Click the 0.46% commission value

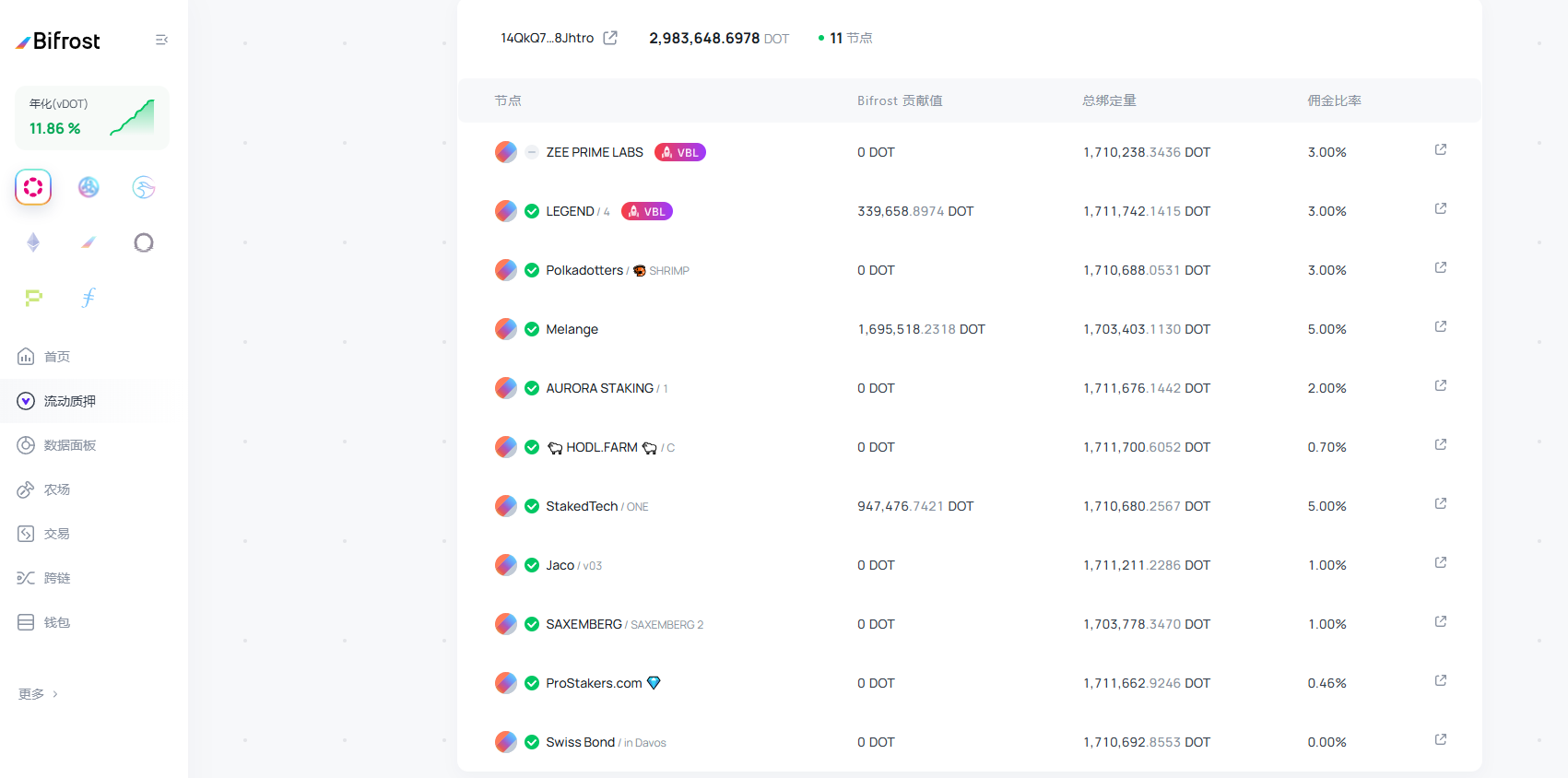click(x=1326, y=683)
